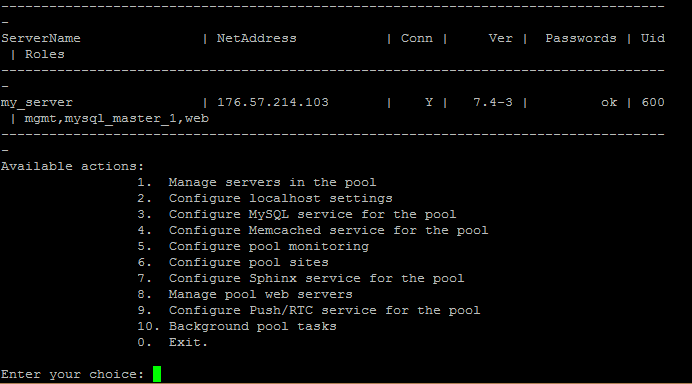Click the IP address 176.57.214.103

tap(273, 102)
